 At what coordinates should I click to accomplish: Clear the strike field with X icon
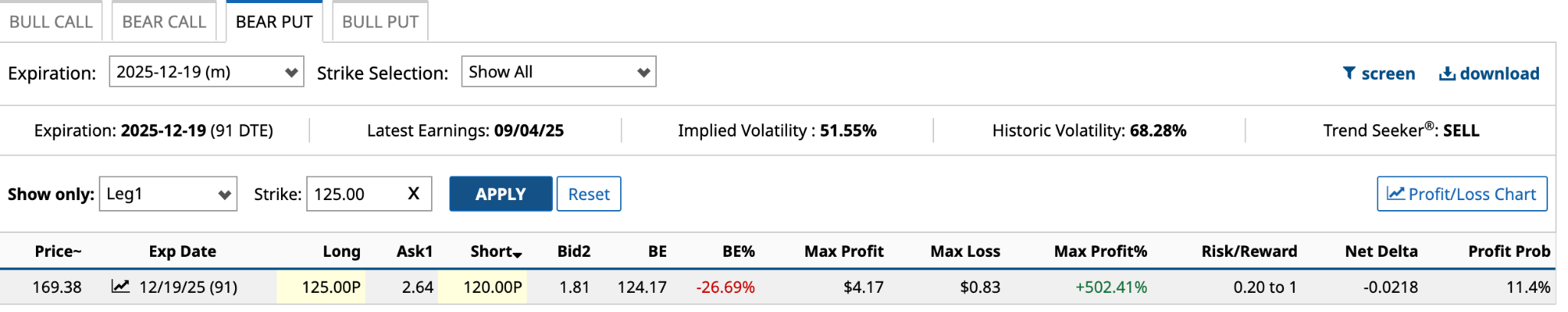coord(413,194)
